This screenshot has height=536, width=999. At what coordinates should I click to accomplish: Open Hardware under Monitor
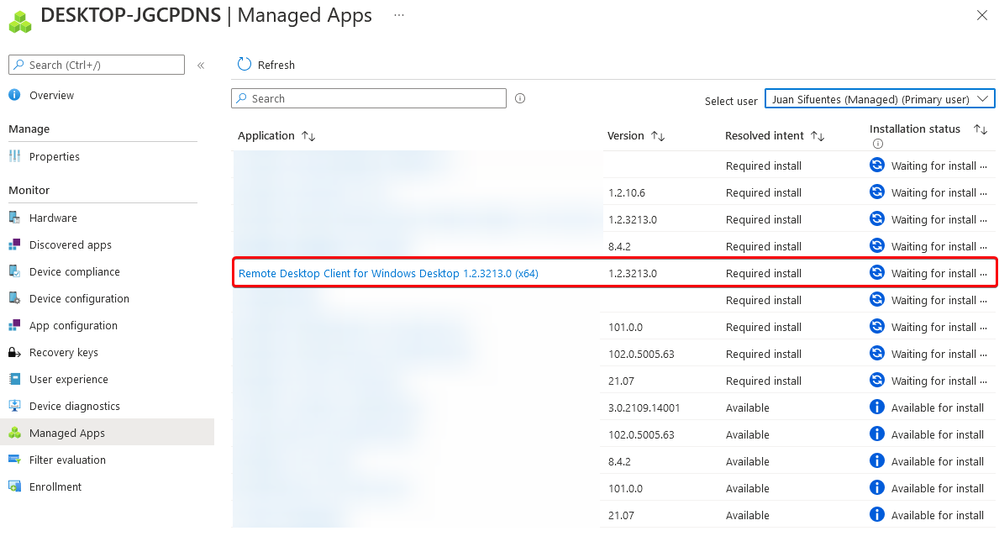pos(53,217)
